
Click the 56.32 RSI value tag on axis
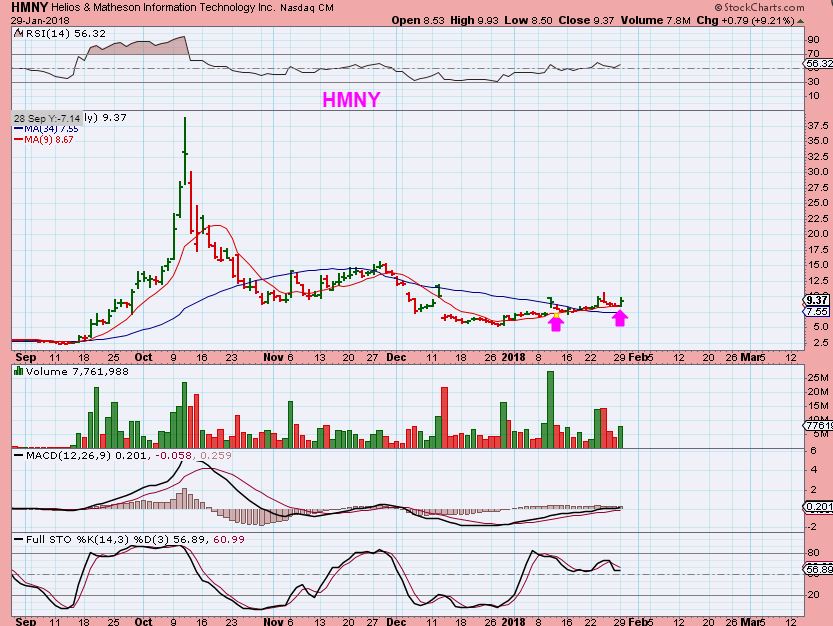[819, 63]
